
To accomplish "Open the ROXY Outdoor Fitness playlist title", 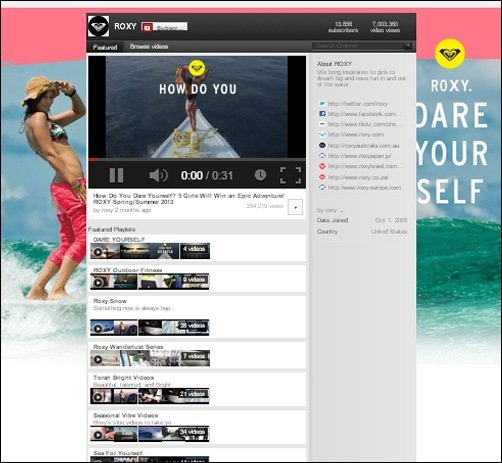I will [x=127, y=270].
